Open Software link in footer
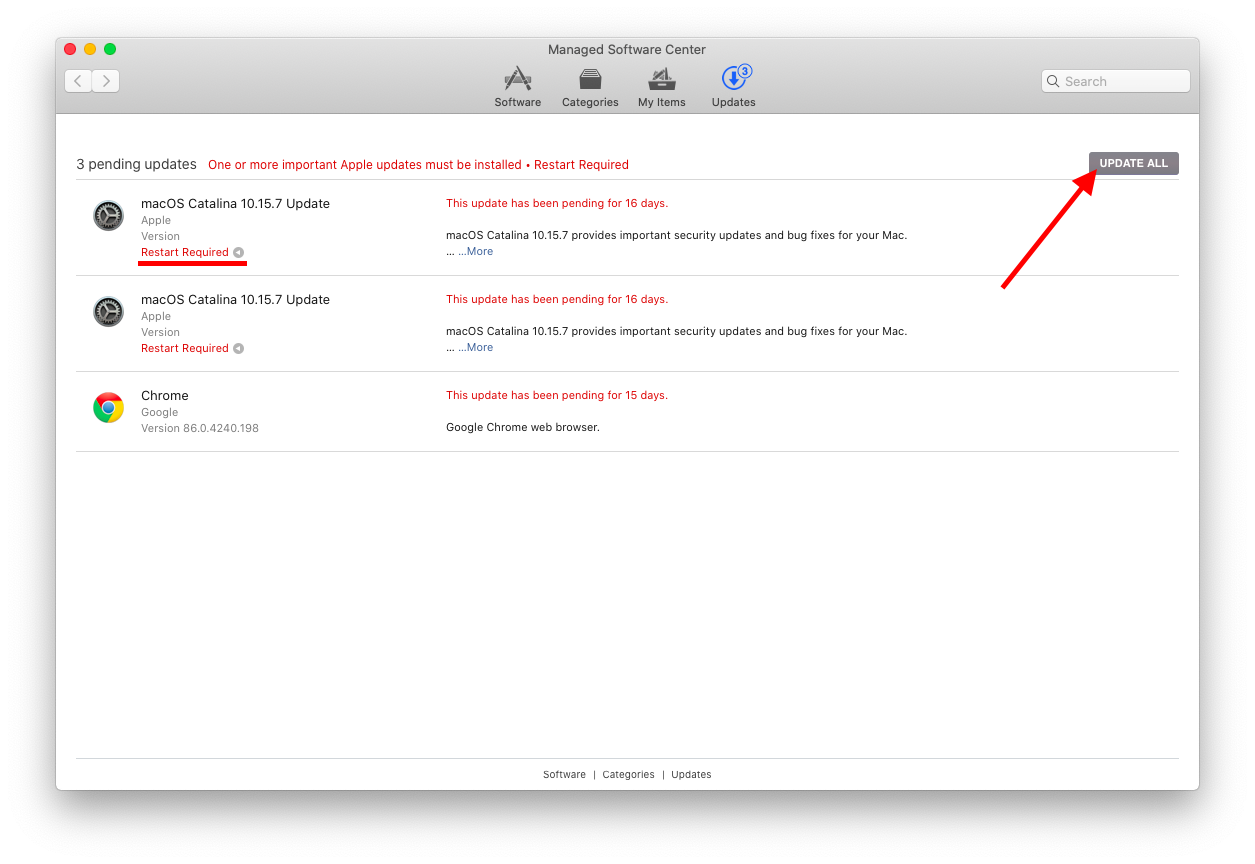The height and width of the screenshot is (864, 1255). pyautogui.click(x=564, y=775)
